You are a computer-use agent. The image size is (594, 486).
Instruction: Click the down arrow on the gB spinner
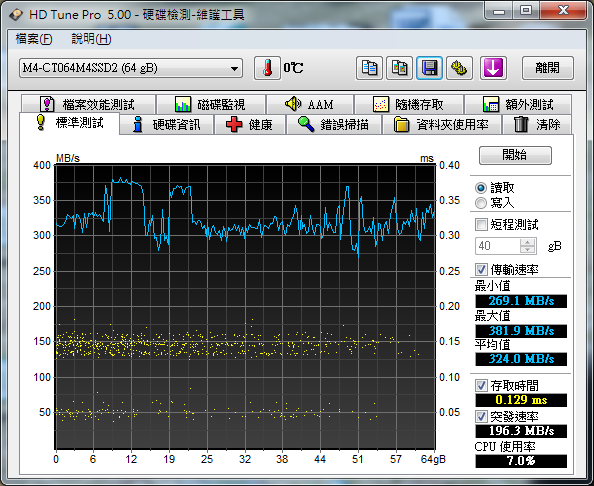point(527,249)
